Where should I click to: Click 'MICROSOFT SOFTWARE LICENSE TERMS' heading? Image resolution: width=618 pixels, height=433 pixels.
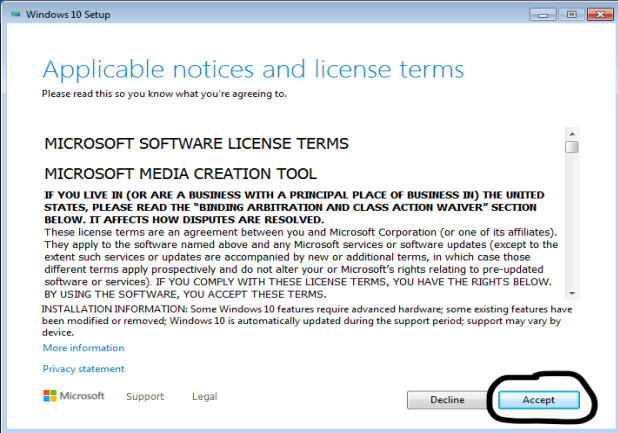(x=196, y=144)
